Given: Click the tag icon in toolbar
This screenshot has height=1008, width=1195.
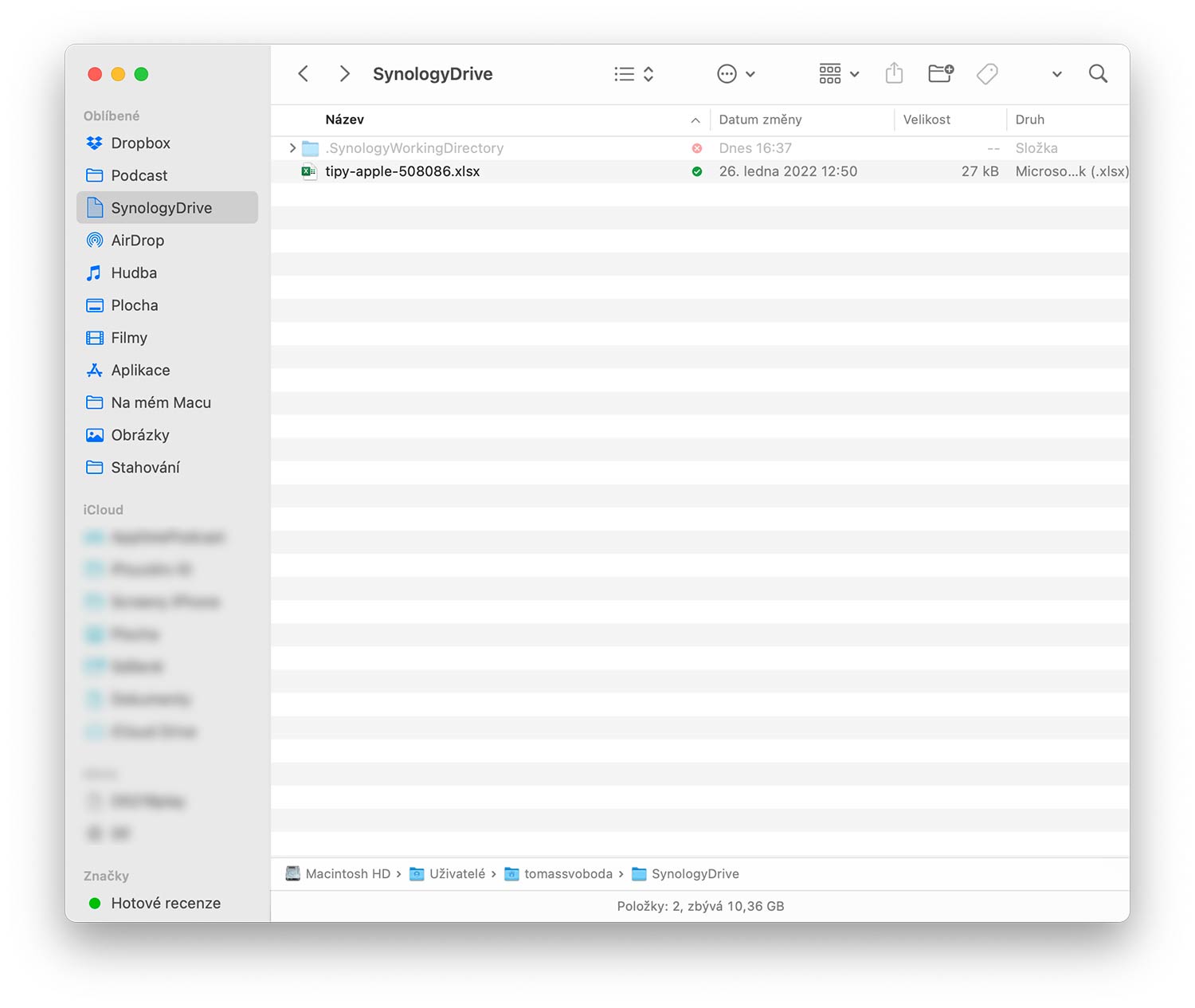Looking at the screenshot, I should [987, 74].
